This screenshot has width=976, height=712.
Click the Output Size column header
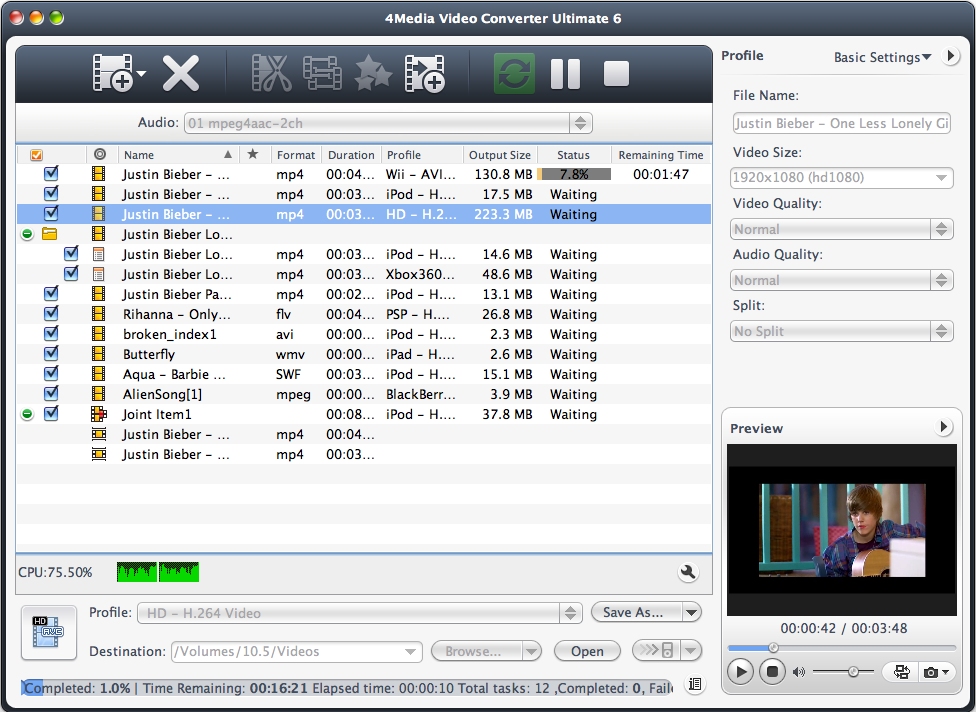500,155
